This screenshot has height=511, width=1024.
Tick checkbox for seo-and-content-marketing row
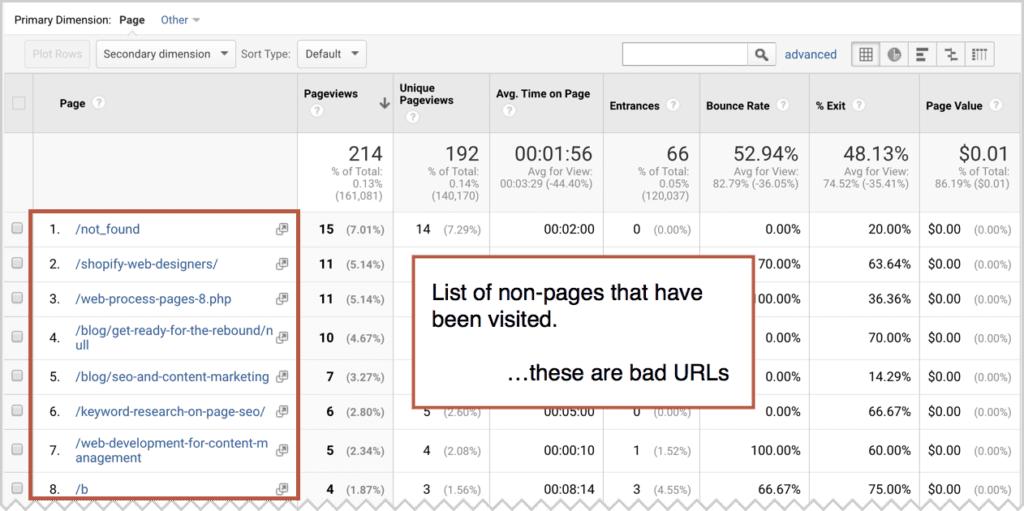coord(17,376)
